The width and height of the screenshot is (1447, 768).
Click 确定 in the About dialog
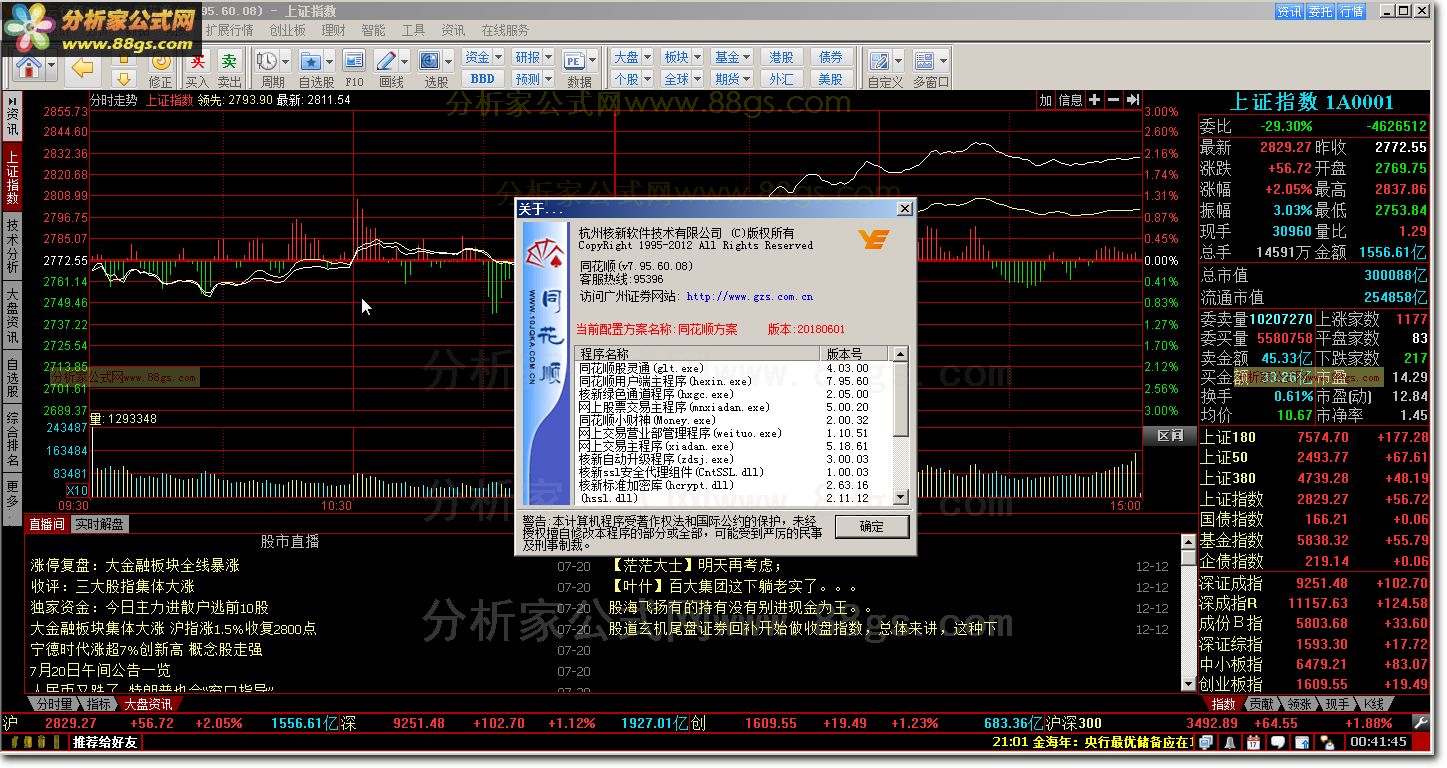872,526
